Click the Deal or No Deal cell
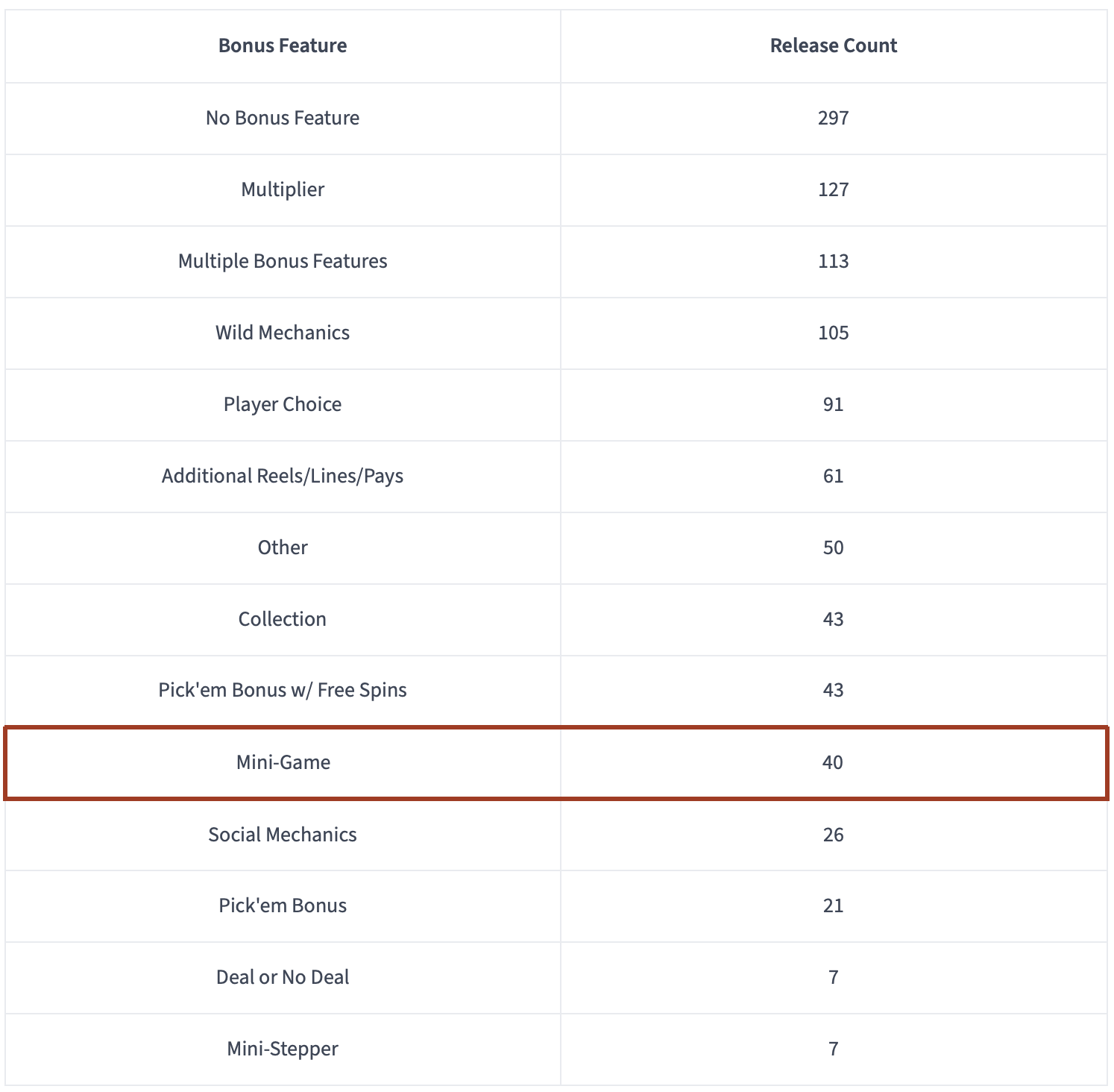This screenshot has width=1114, height=1092. pyautogui.click(x=283, y=977)
